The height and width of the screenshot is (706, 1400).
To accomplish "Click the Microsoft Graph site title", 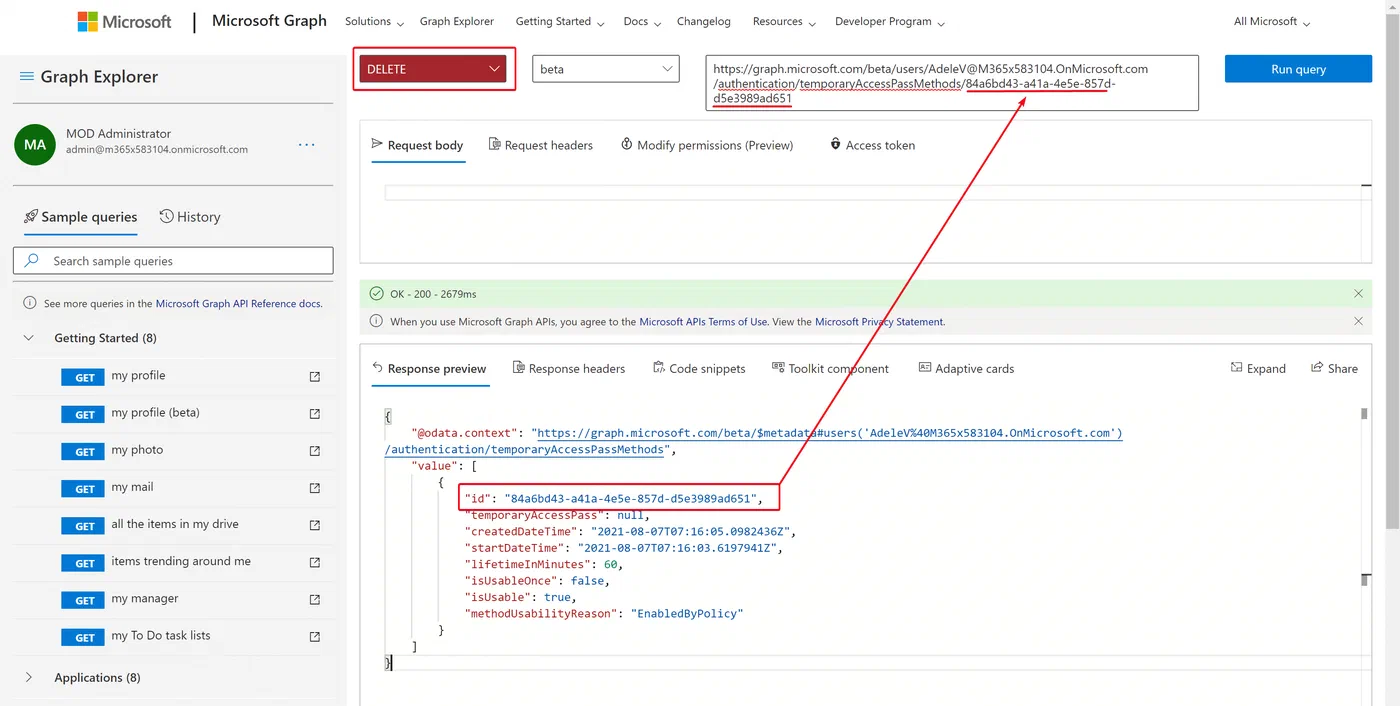I will click(269, 21).
